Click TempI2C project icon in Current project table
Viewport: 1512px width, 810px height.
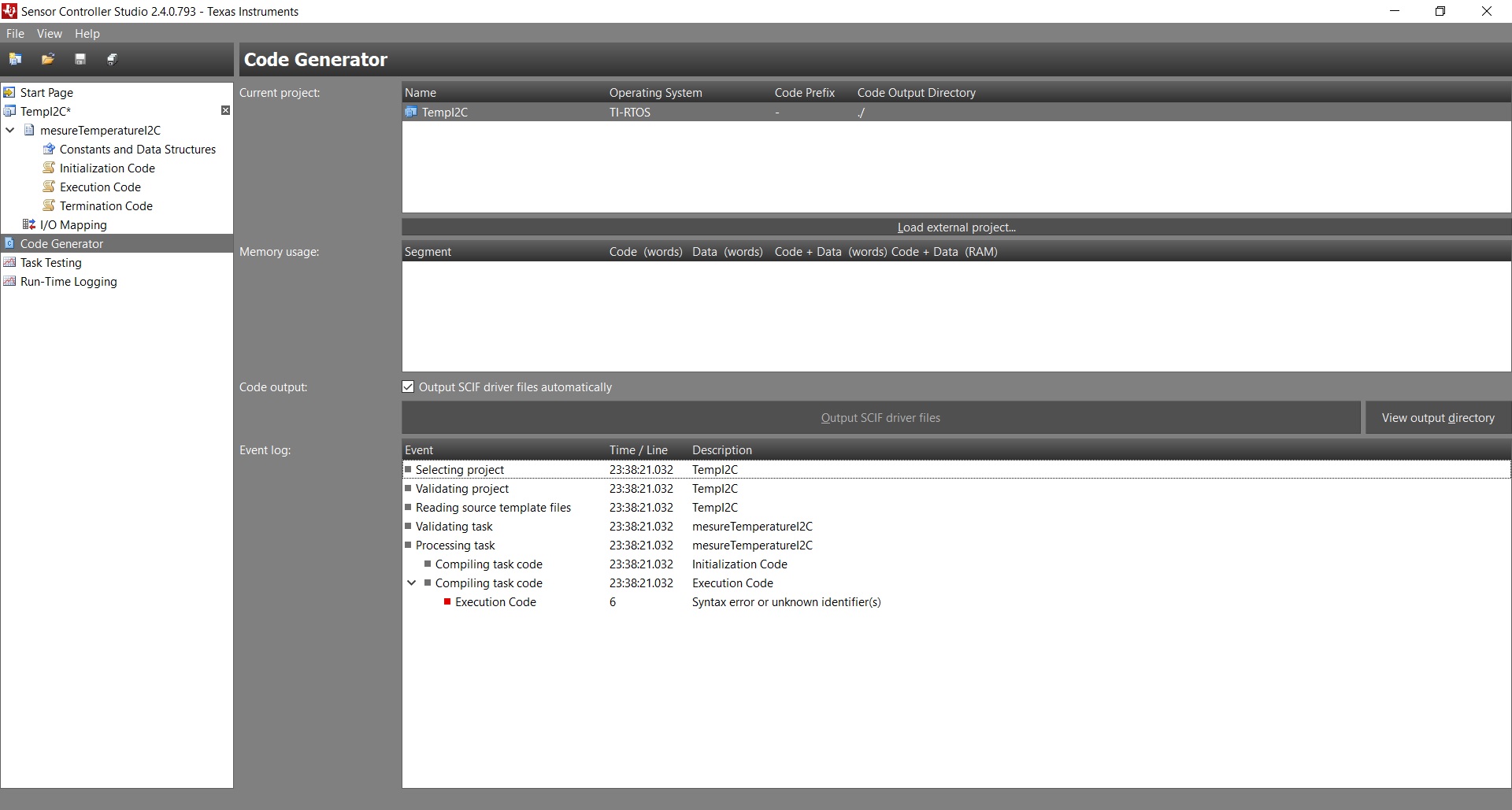click(x=411, y=112)
